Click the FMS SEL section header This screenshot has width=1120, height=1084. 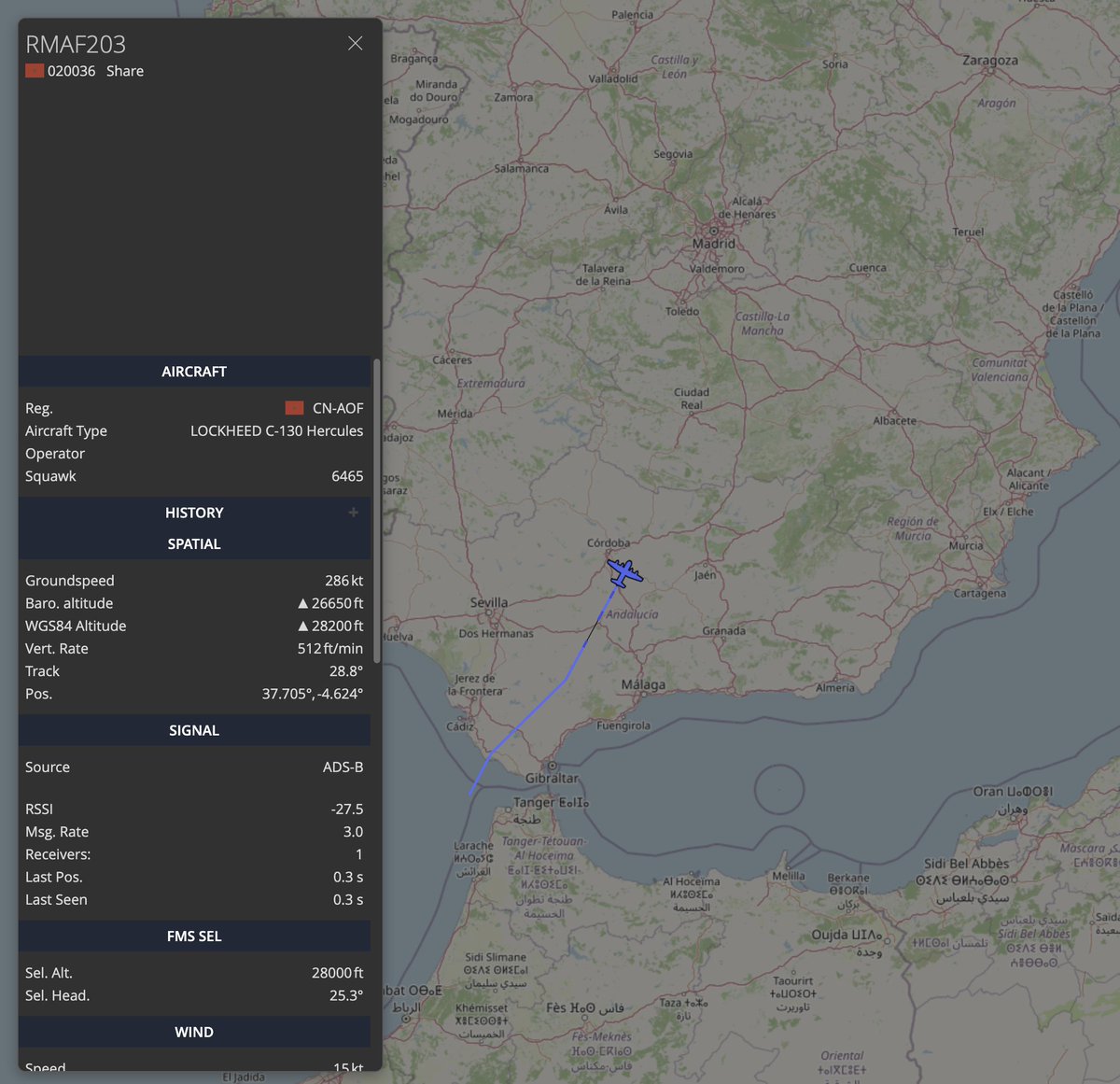point(194,936)
